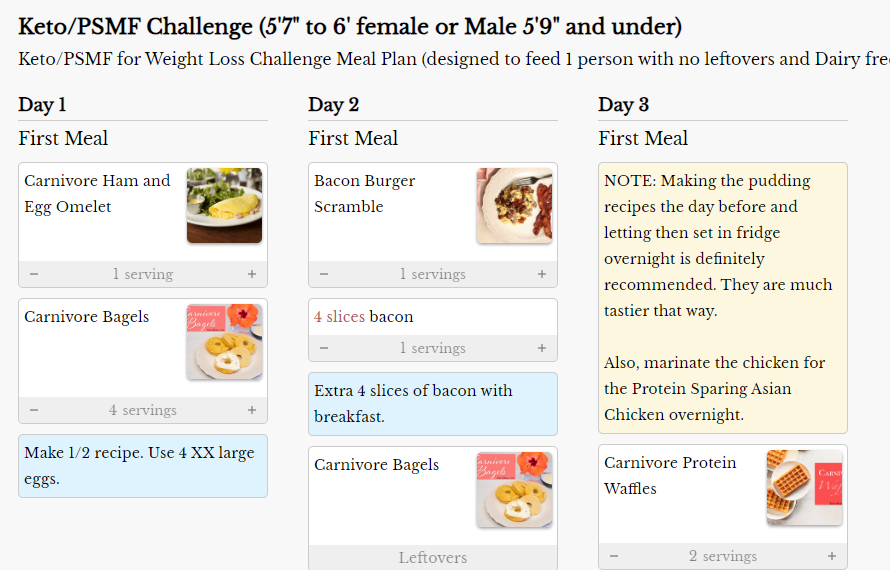Viewport: 890px width, 570px height.
Task: Select the Day 3 pudding NOTE card
Action: 722,298
